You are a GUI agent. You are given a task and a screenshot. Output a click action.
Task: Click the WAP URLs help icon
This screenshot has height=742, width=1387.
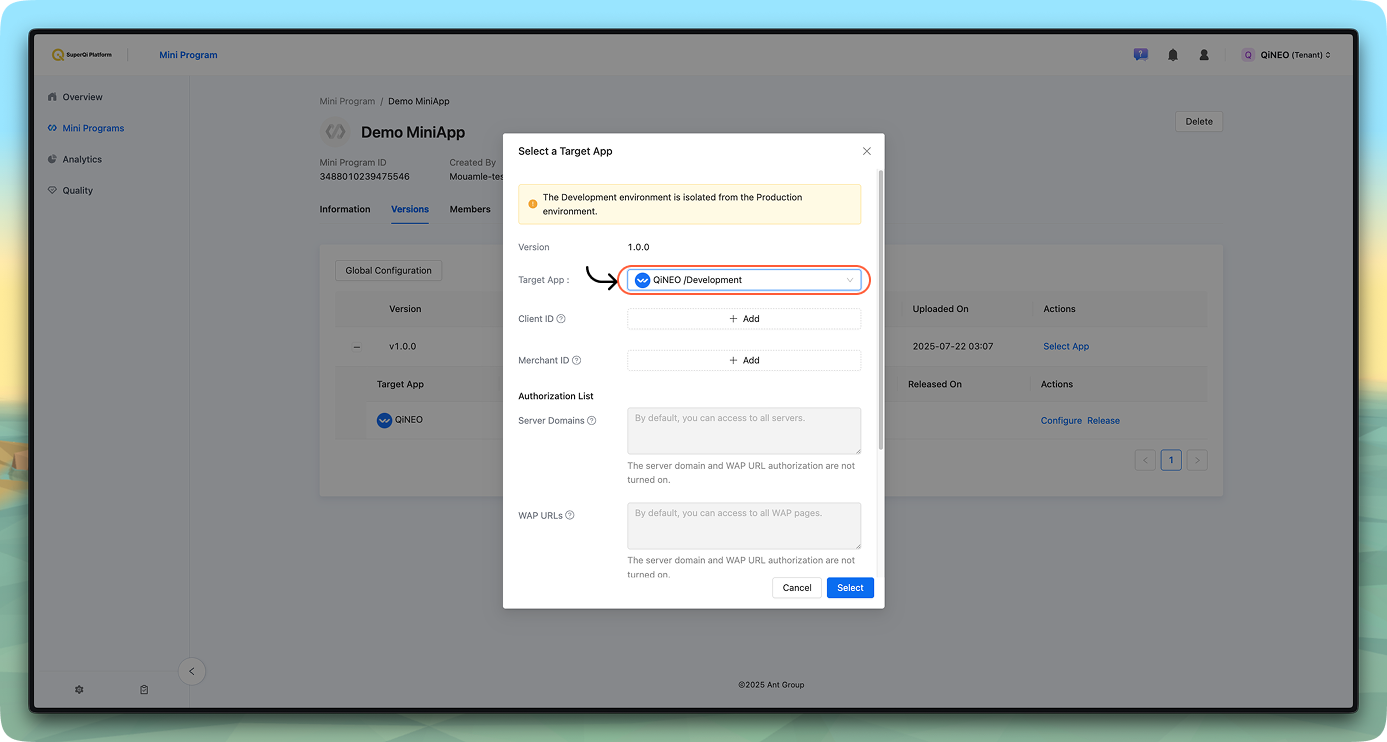570,516
